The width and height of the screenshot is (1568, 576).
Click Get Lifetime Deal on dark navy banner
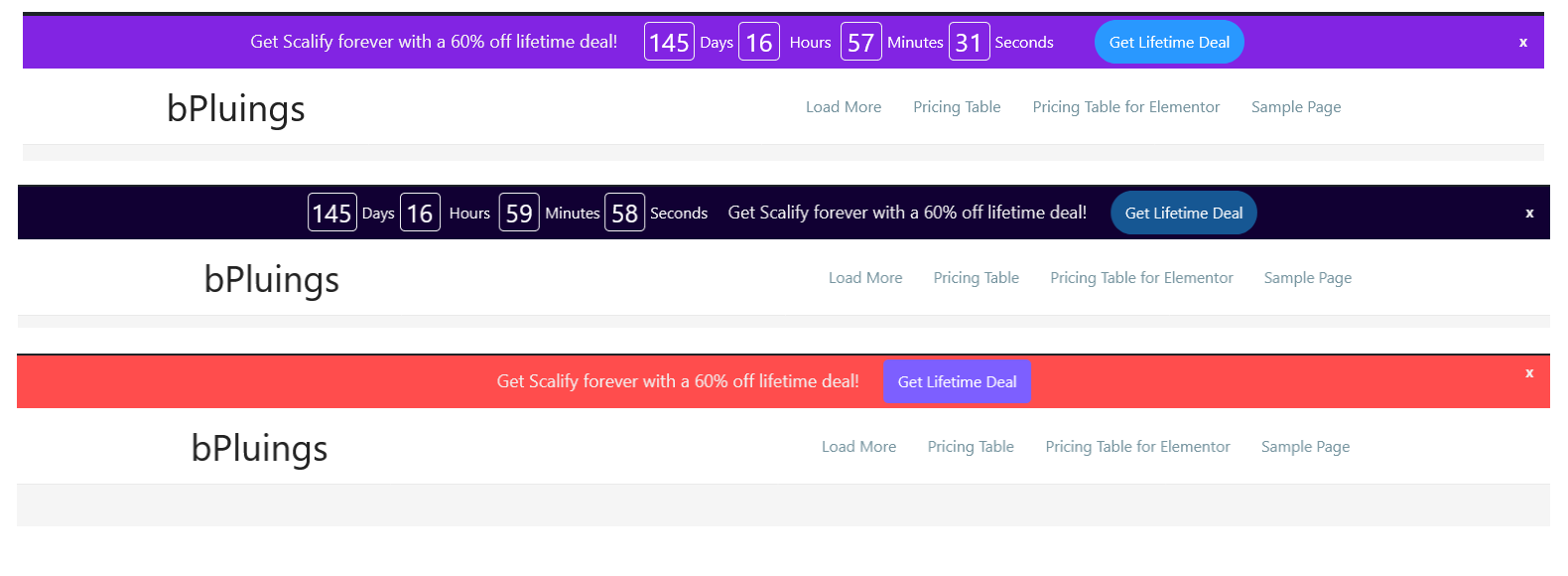(x=1183, y=212)
